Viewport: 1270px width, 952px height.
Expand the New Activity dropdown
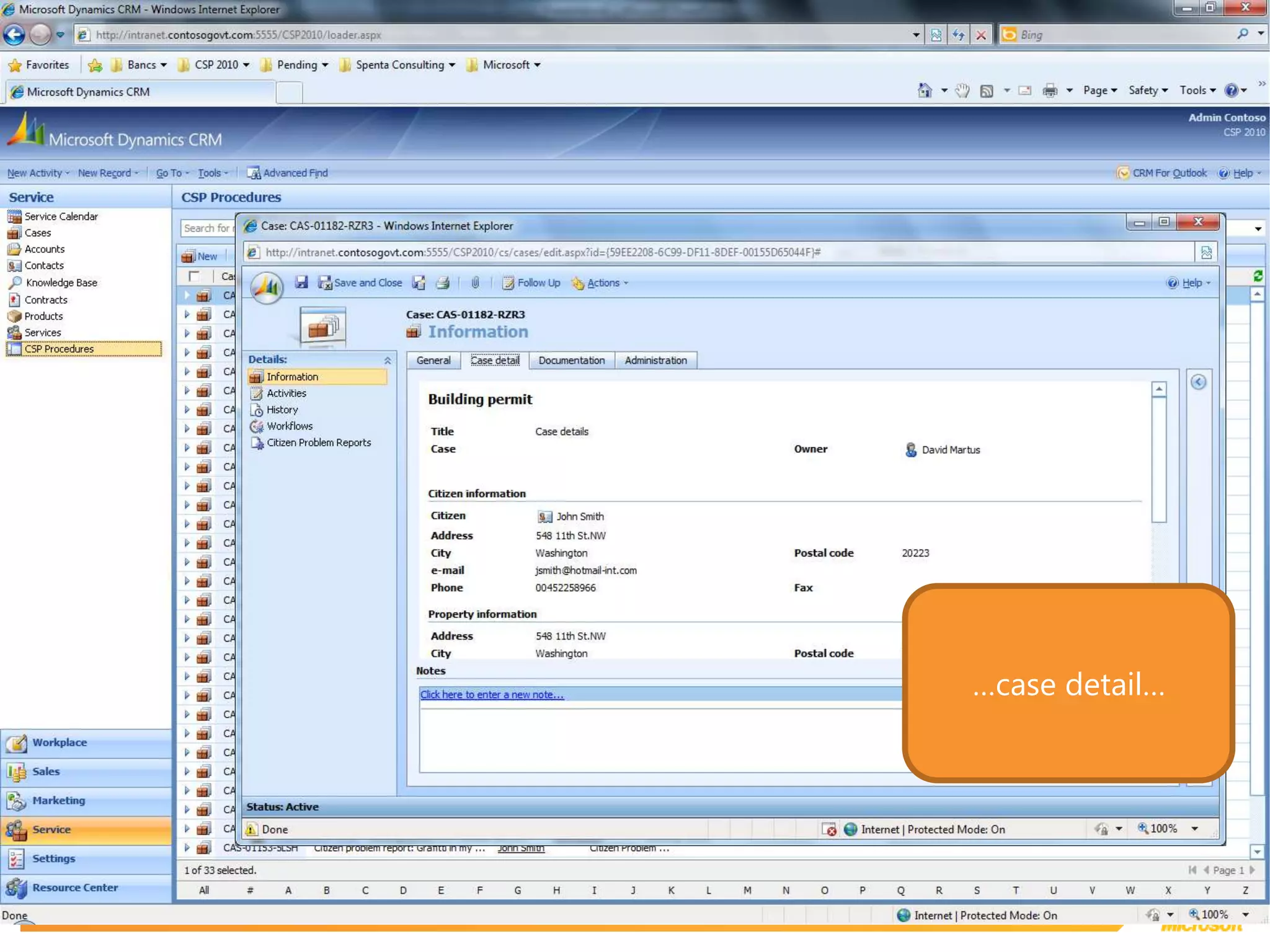[38, 173]
